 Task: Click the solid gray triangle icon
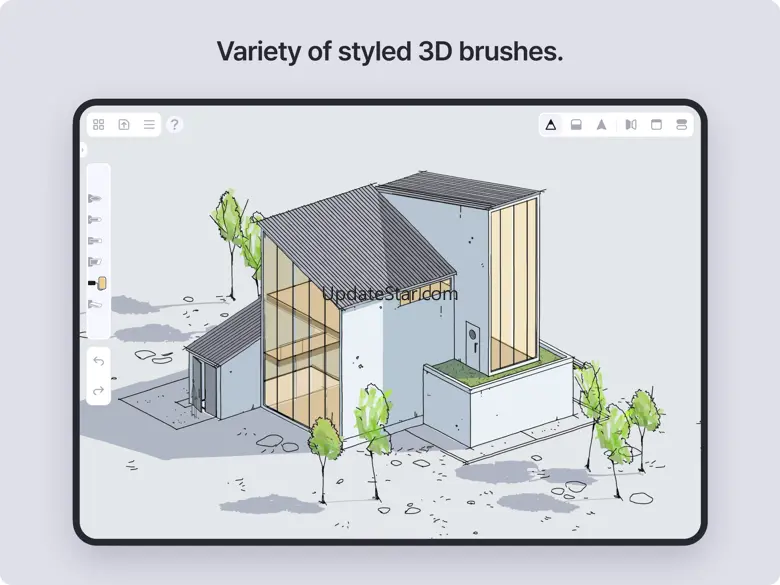click(601, 124)
